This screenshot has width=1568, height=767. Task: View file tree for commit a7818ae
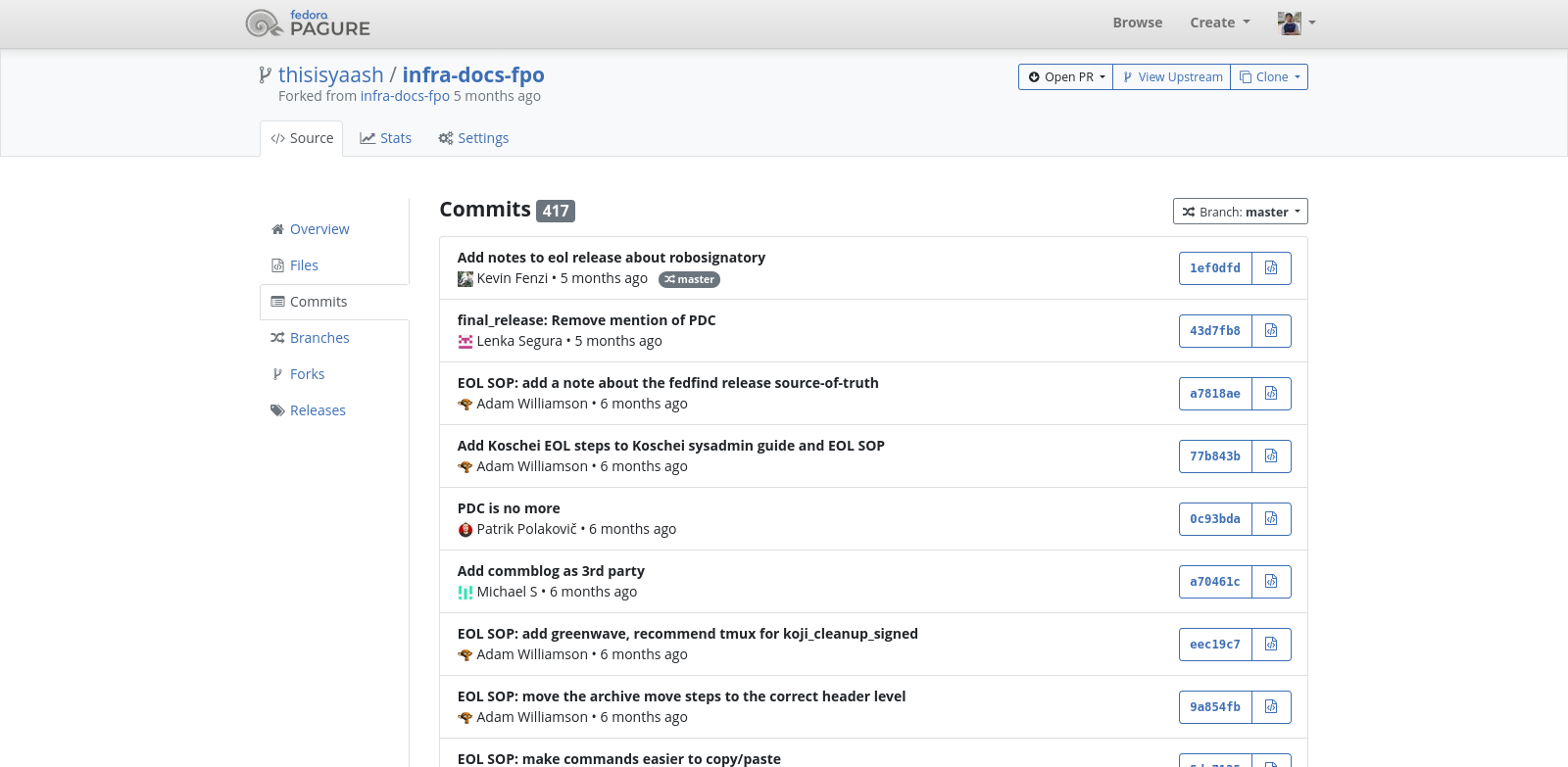pyautogui.click(x=1271, y=394)
